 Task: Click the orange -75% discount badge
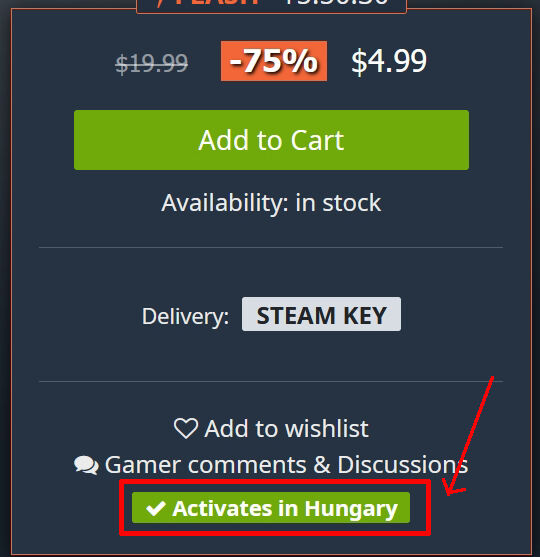(274, 61)
